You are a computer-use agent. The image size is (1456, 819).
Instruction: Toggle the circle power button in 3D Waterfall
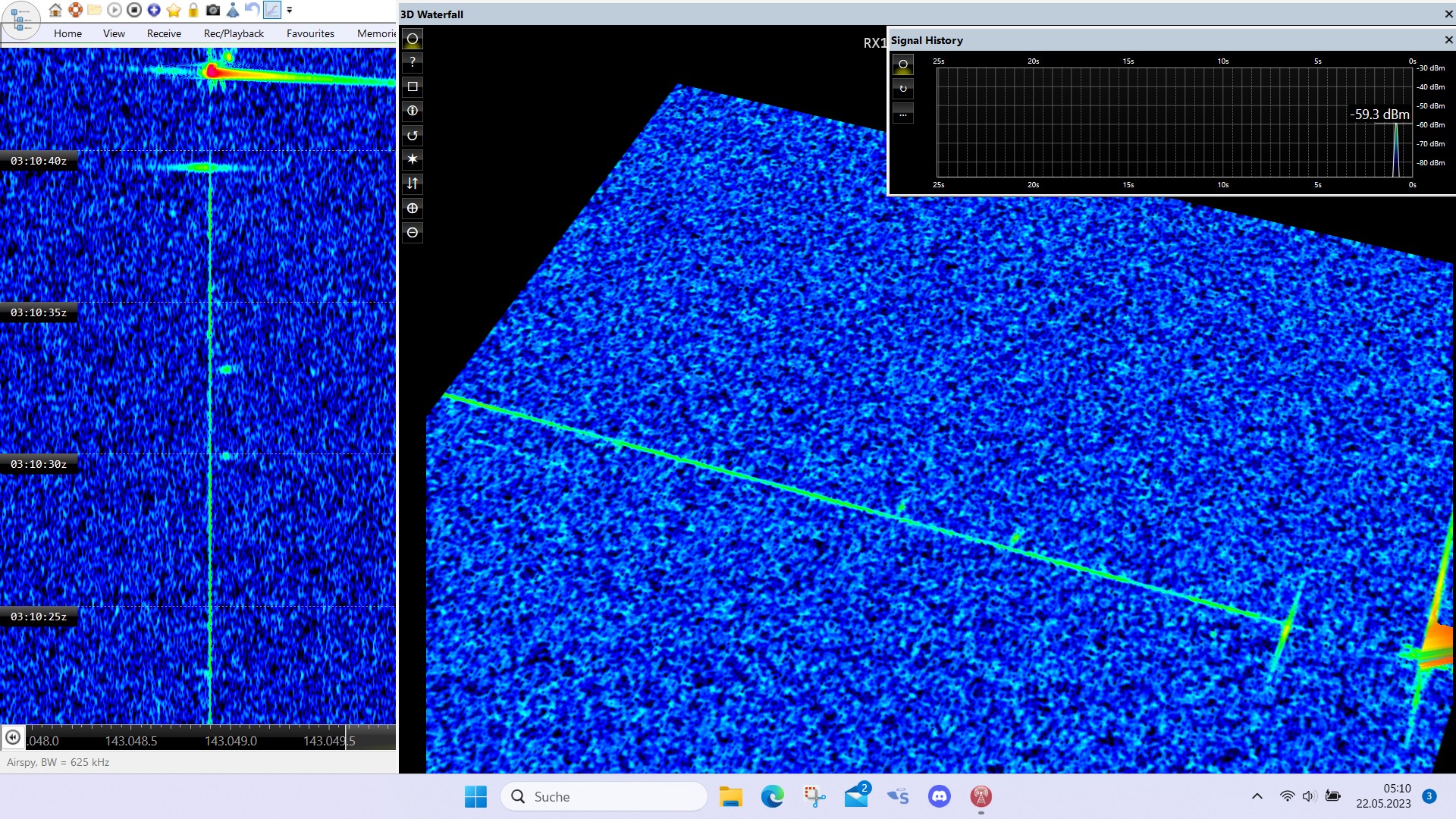[413, 39]
